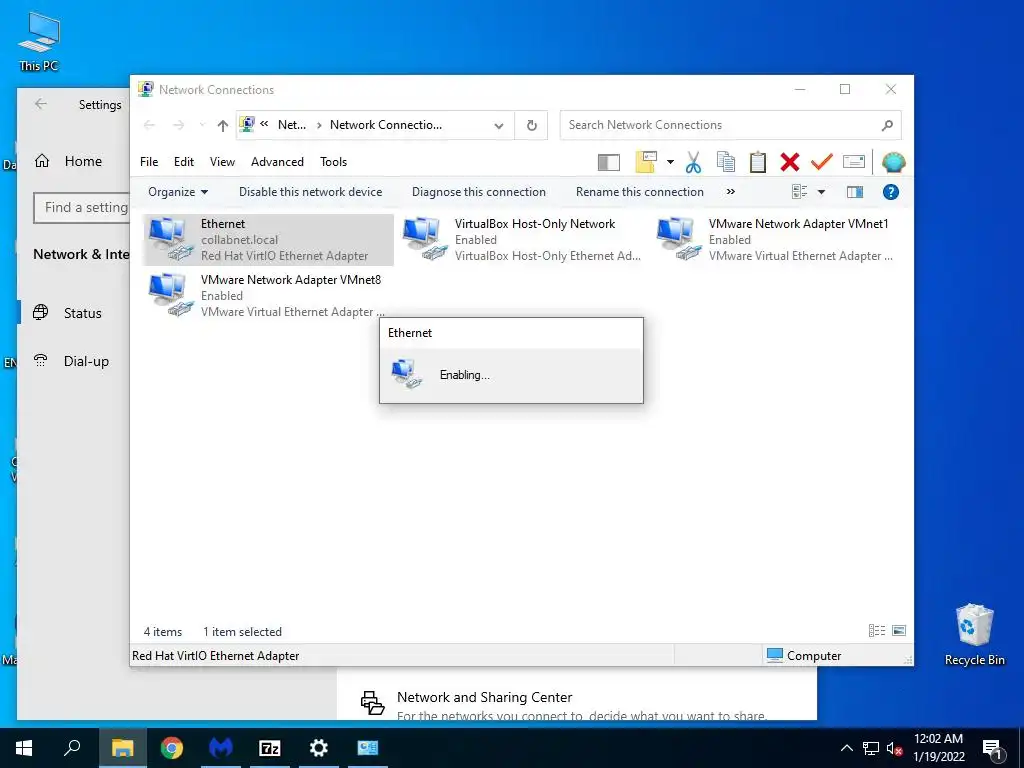Image resolution: width=1024 pixels, height=768 pixels.
Task: Open the View menu
Action: pyautogui.click(x=222, y=162)
